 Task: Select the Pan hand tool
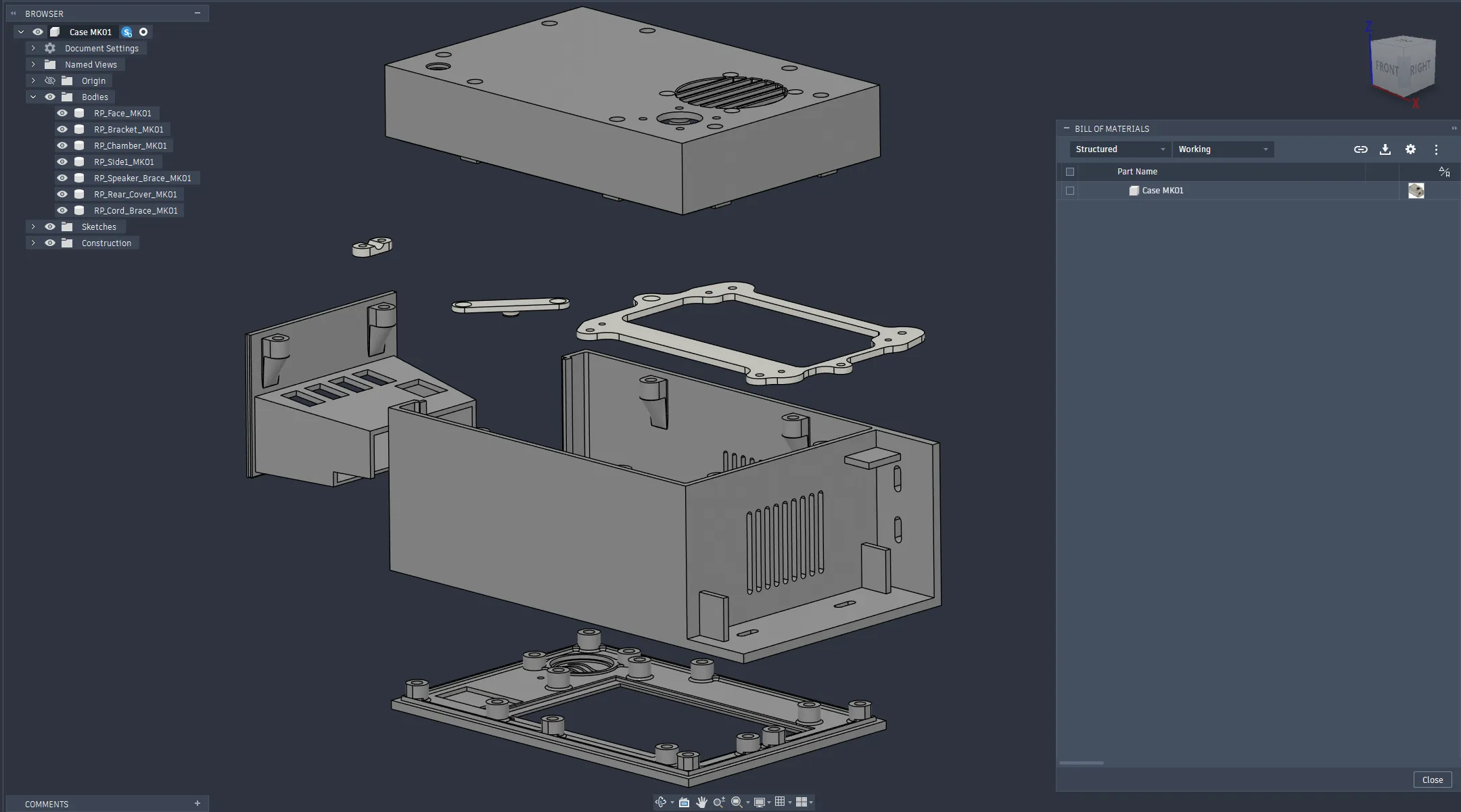(701, 802)
